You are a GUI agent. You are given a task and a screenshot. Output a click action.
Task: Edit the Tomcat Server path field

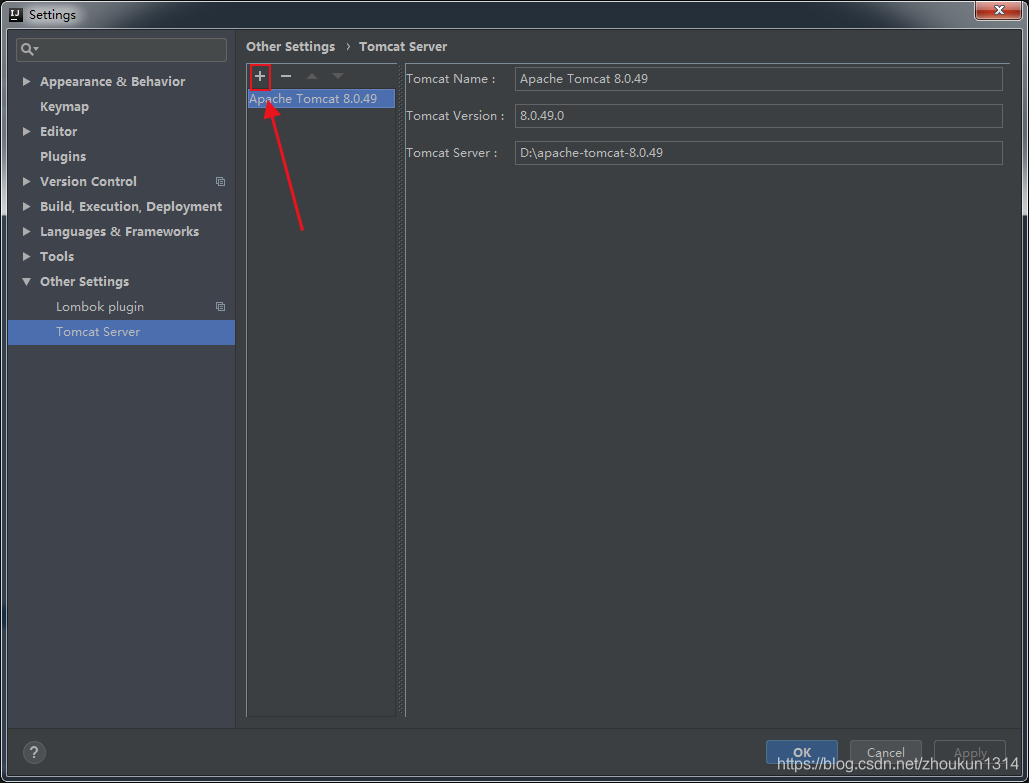759,153
